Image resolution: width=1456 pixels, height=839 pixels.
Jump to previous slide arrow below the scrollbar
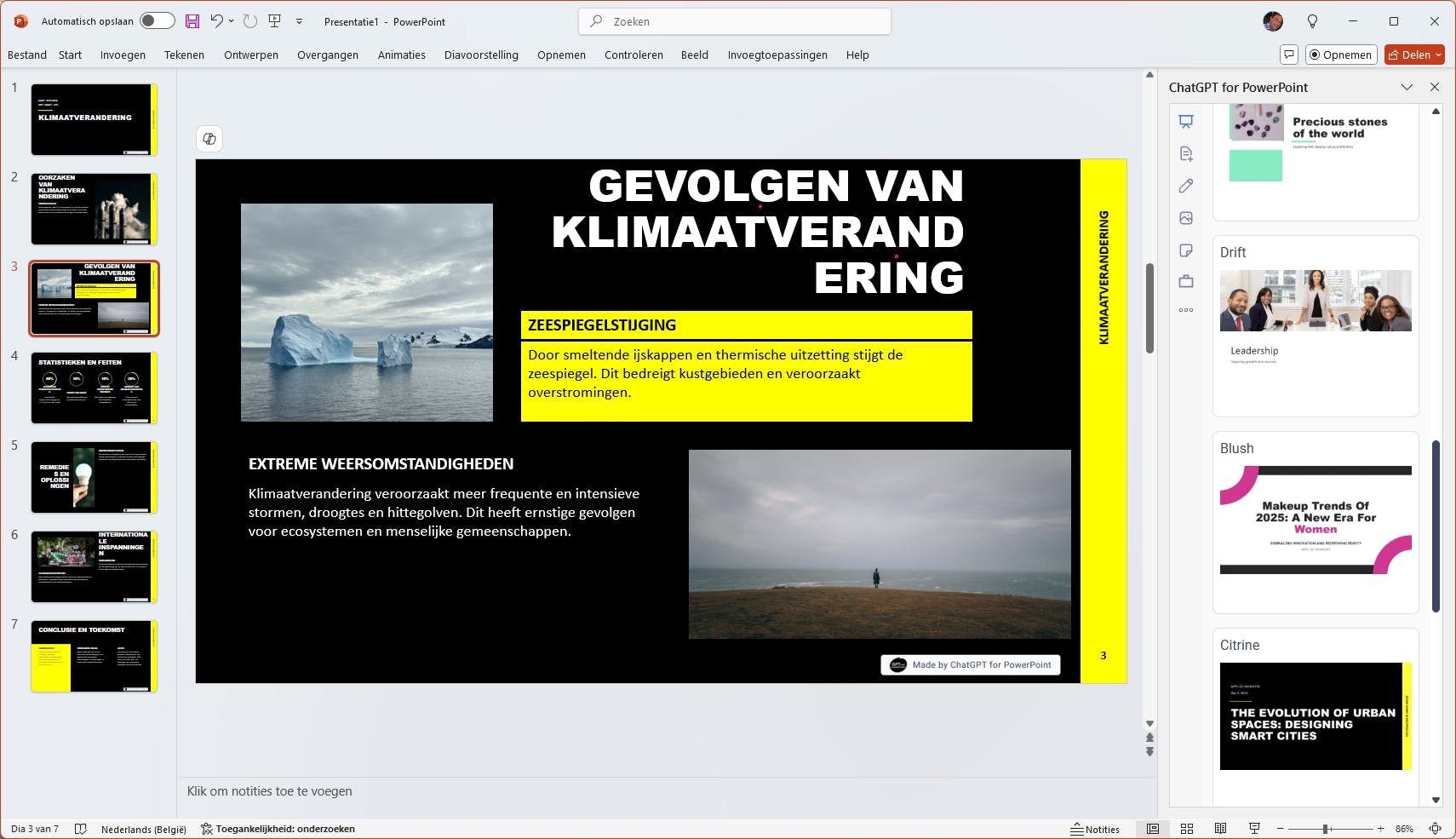[x=1149, y=738]
